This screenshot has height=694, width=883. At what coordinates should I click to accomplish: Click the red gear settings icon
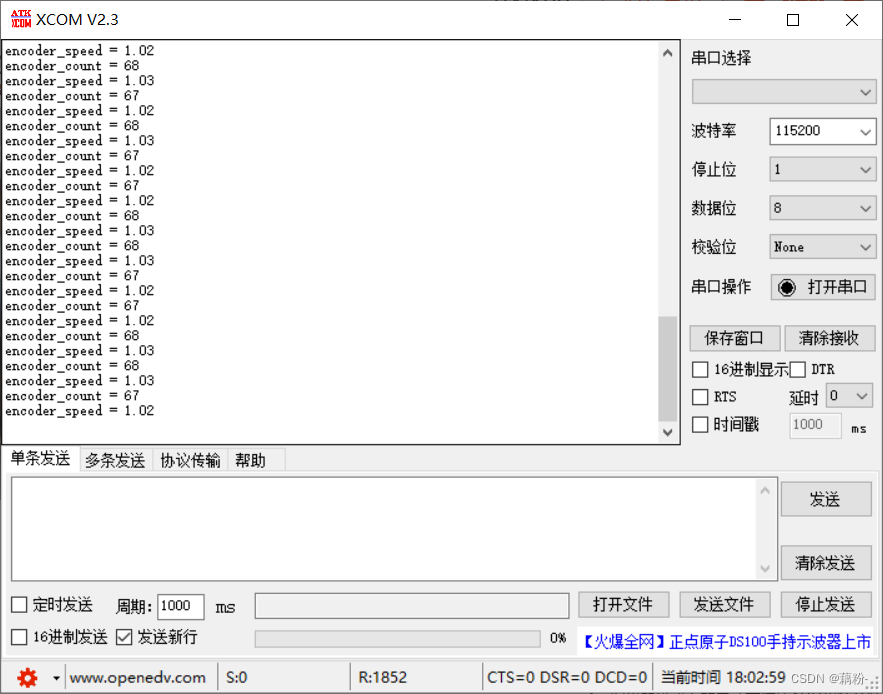pyautogui.click(x=27, y=678)
